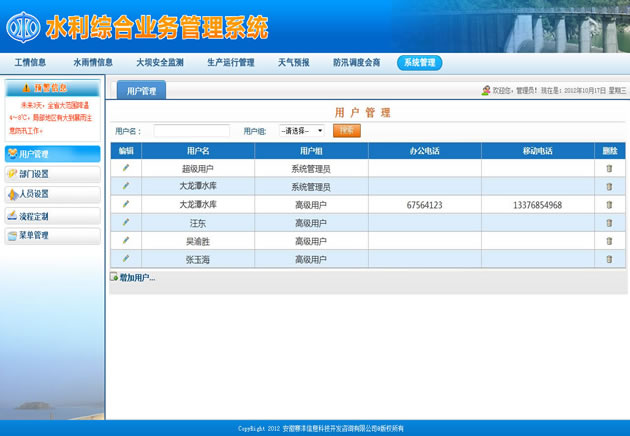Click the 用户名 search input field

[191, 130]
